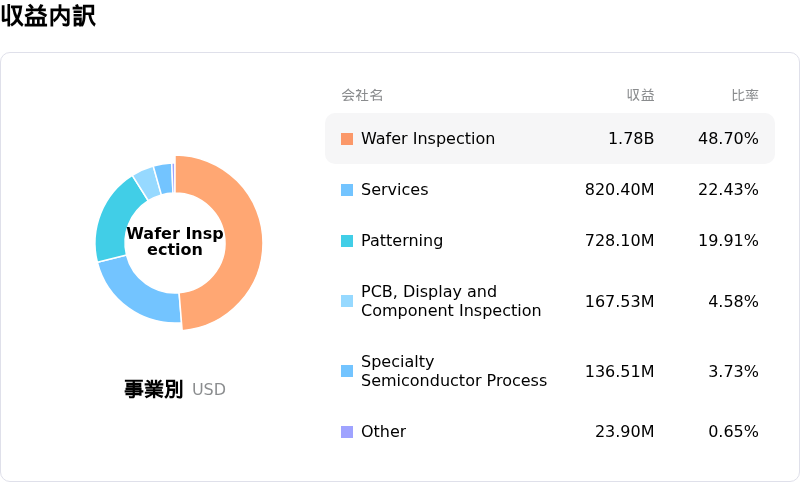This screenshot has width=800, height=482.
Task: Select the Other row label
Action: [x=384, y=432]
